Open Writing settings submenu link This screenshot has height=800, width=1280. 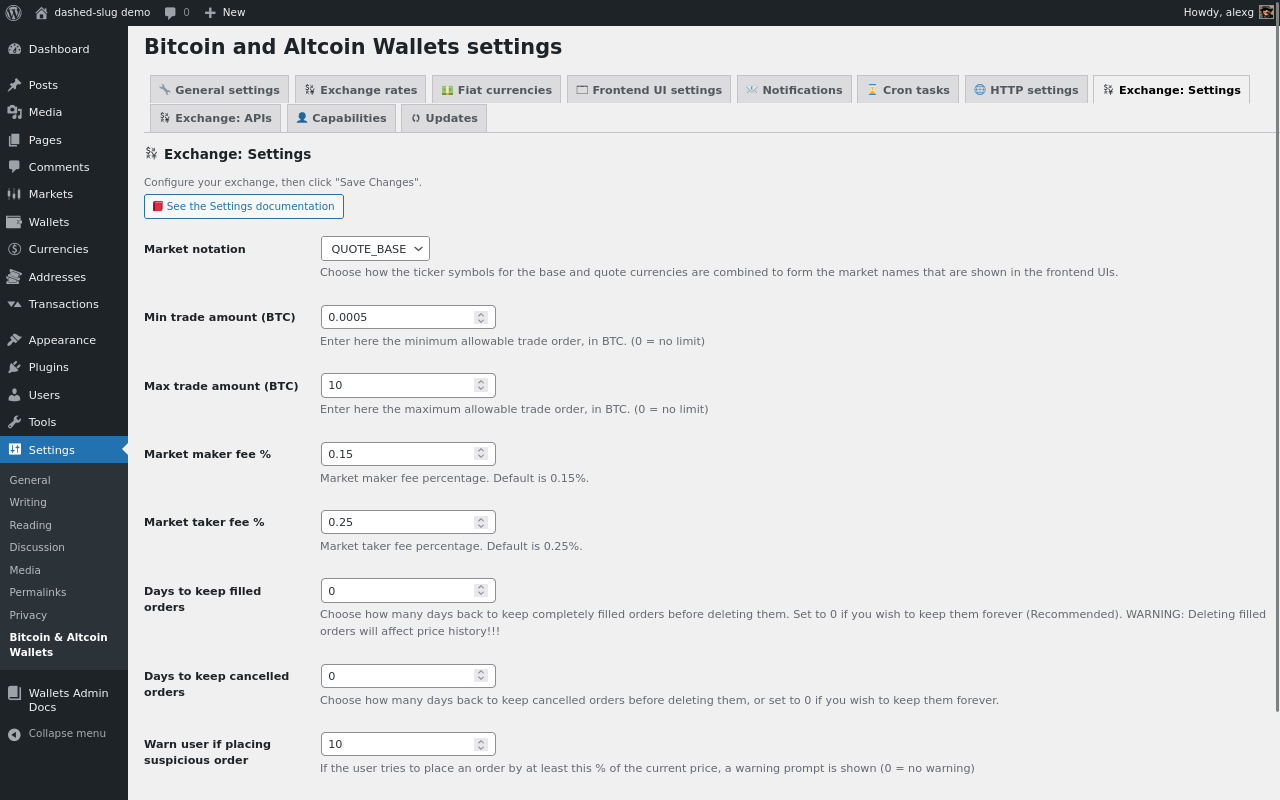[x=28, y=502]
